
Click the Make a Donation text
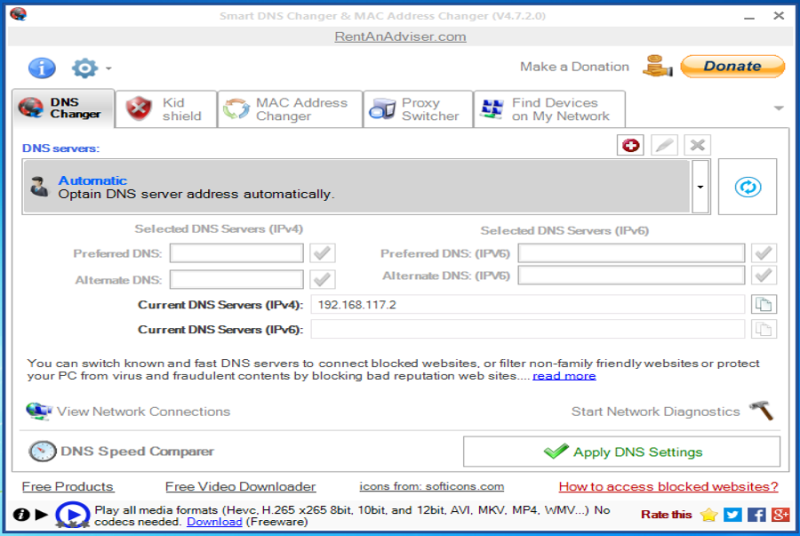click(574, 66)
